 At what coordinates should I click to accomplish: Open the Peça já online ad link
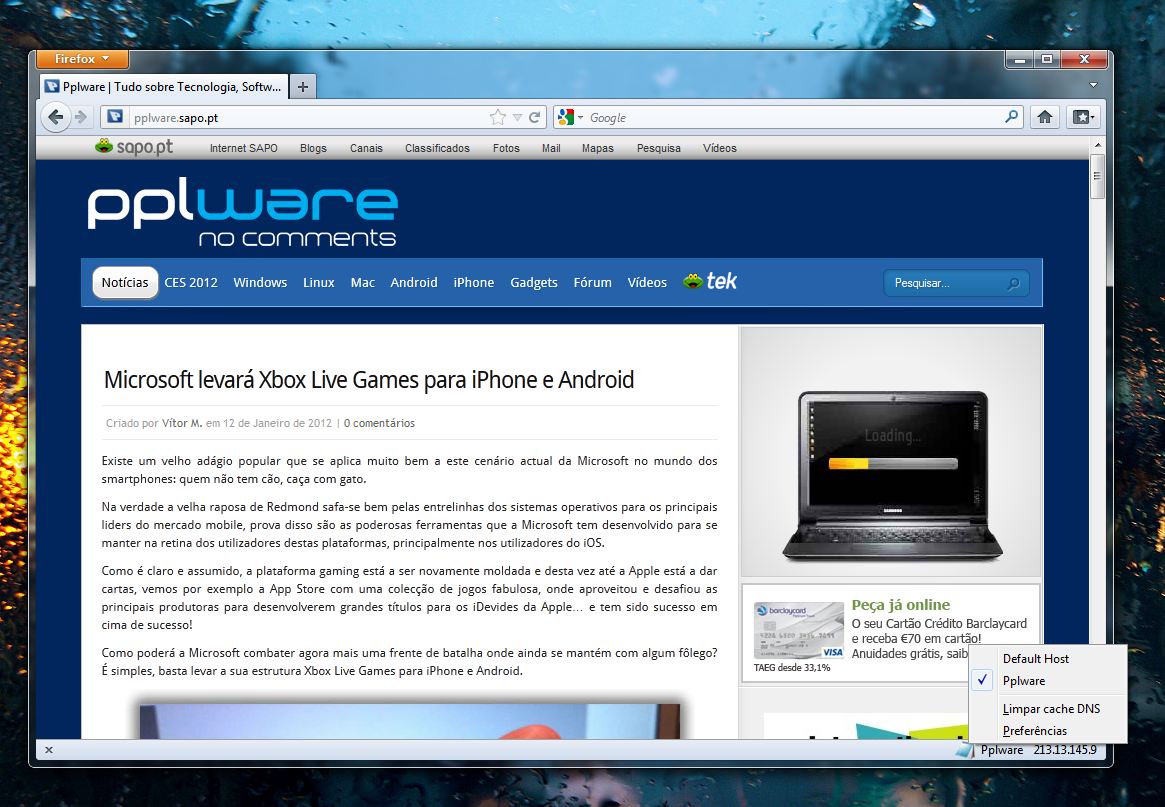(900, 605)
